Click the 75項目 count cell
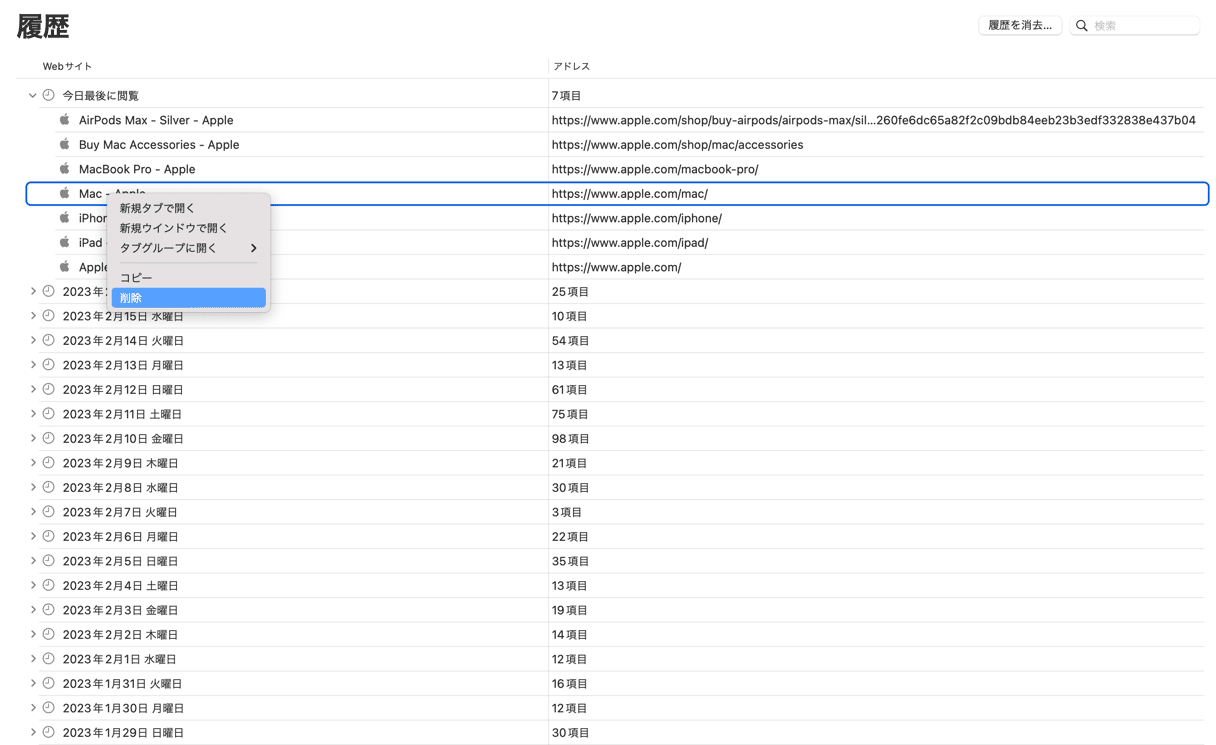 pos(571,413)
